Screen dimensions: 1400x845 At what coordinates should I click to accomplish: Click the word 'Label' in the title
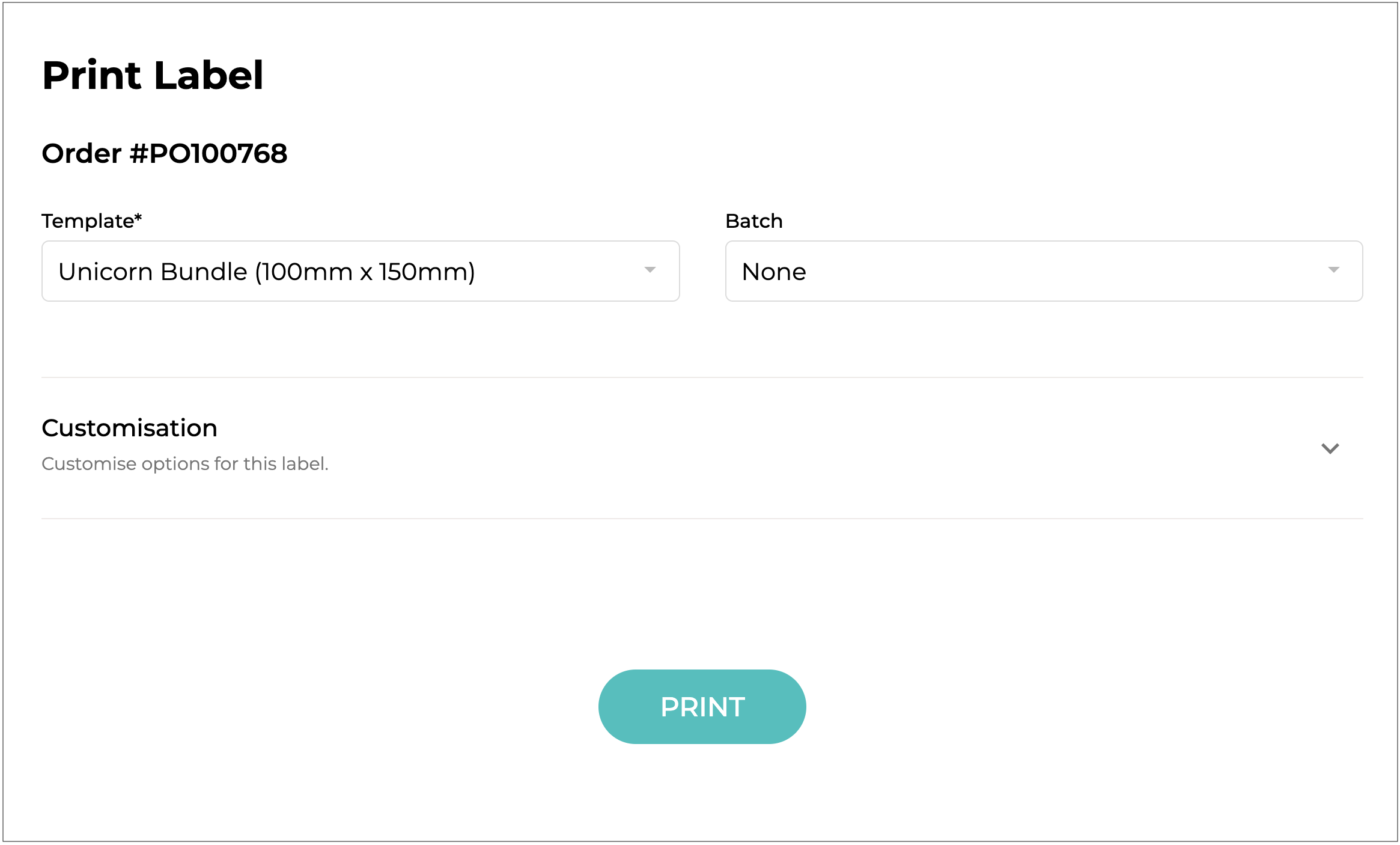click(208, 76)
